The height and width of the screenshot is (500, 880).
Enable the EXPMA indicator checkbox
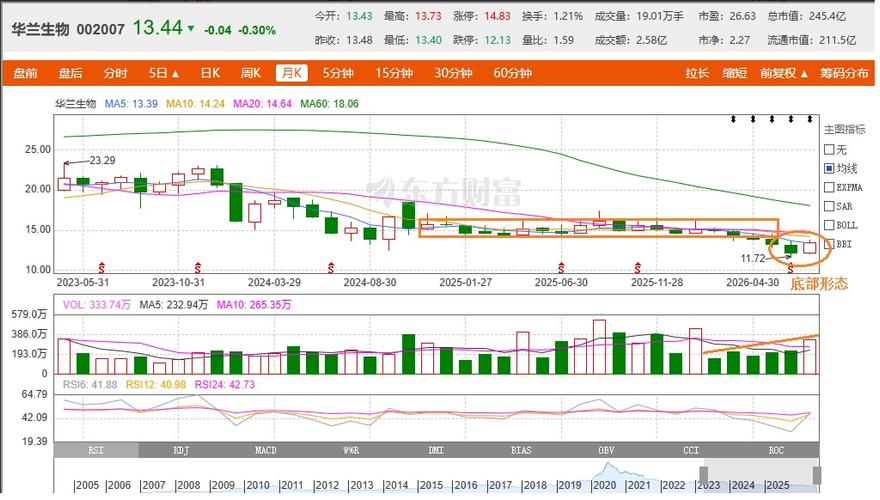tap(829, 187)
